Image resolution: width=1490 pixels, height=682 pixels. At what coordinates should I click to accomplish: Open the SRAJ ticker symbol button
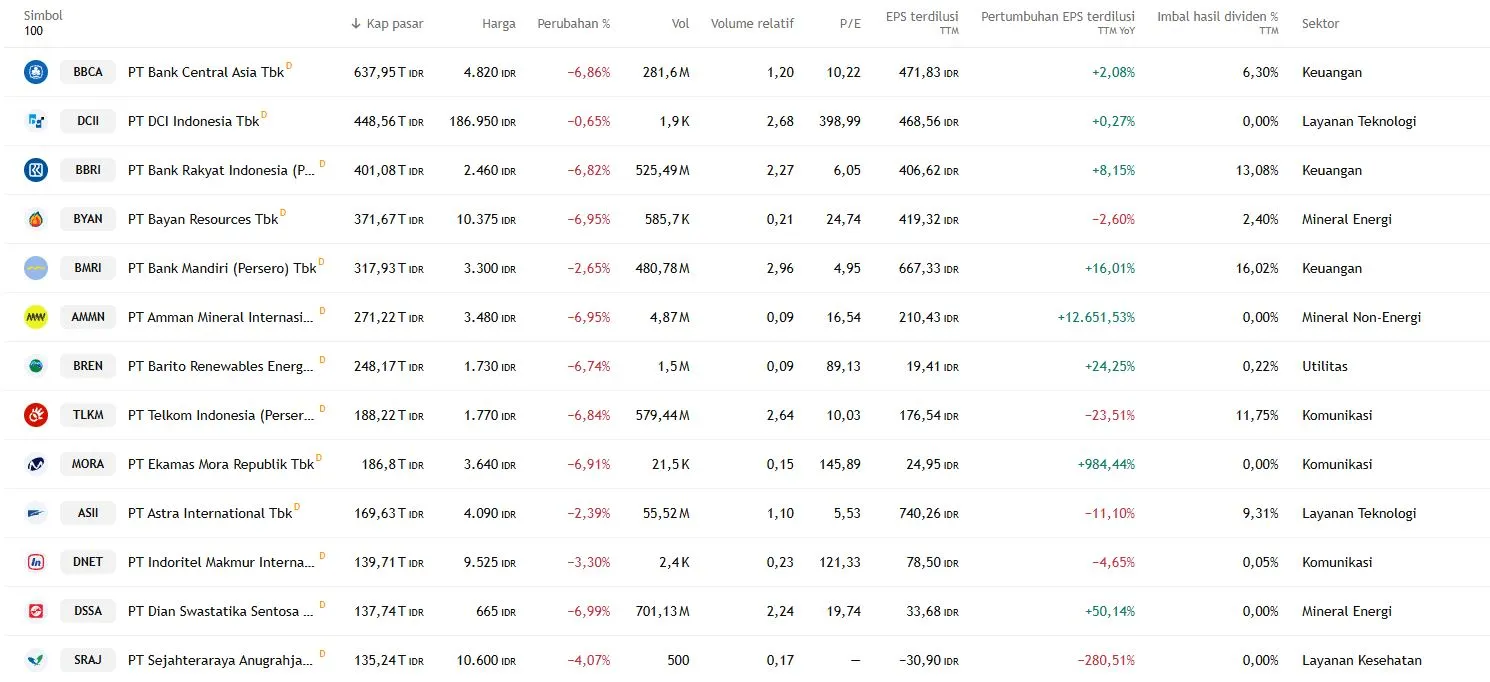click(88, 660)
